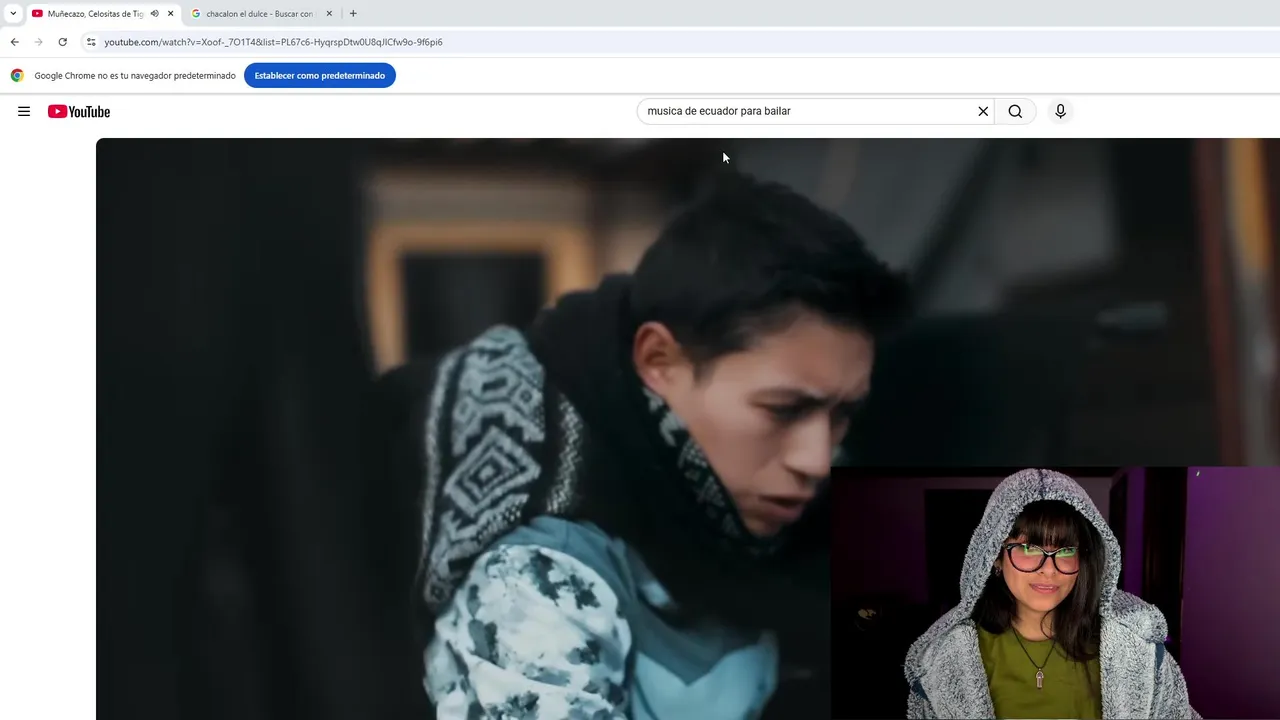Reload the page
Viewport: 1280px width, 720px height.
[62, 42]
